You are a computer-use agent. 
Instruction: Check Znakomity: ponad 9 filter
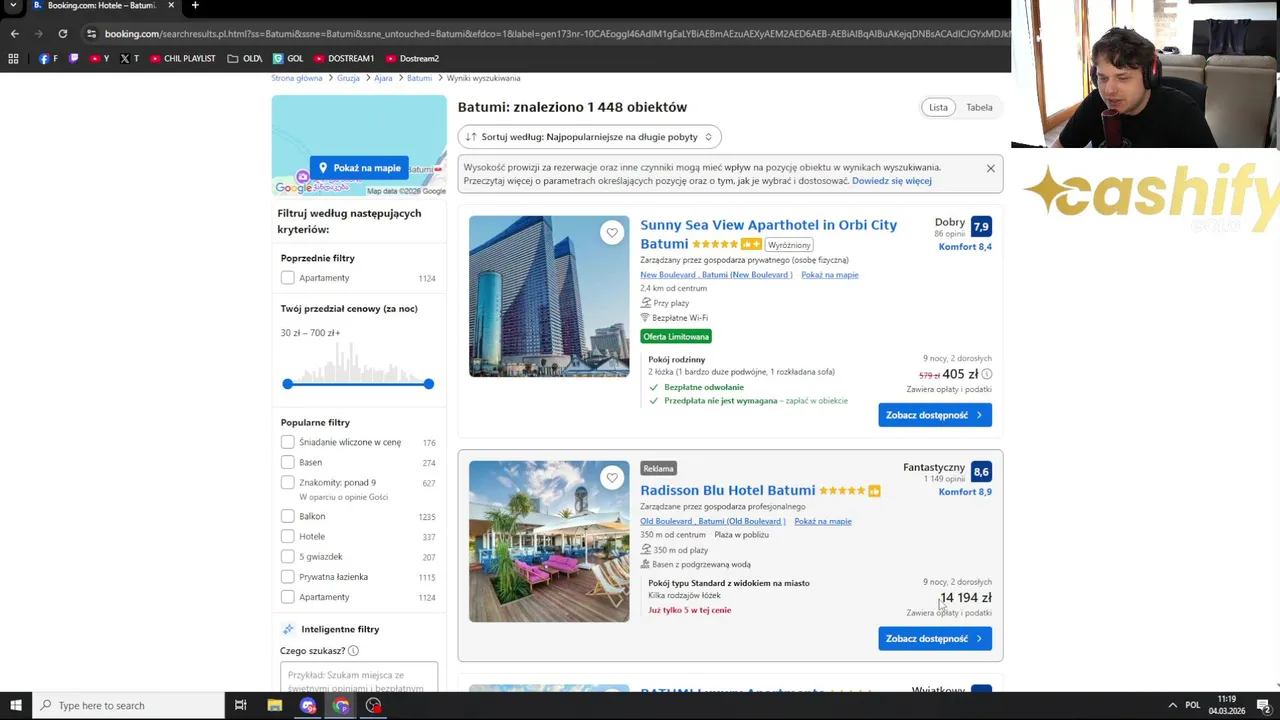288,482
